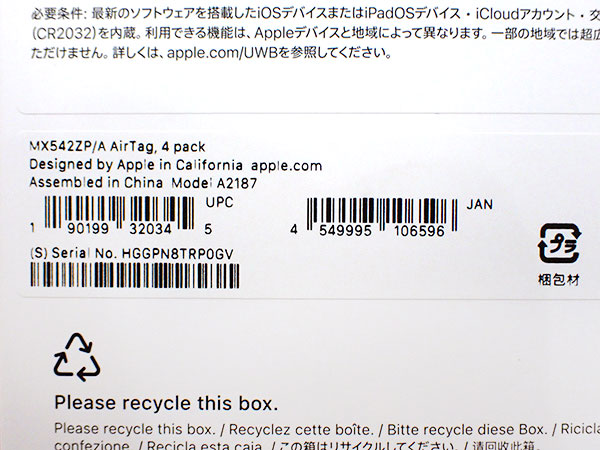
Task: Click the Bitte recycle diese Box text
Action: click(x=467, y=429)
